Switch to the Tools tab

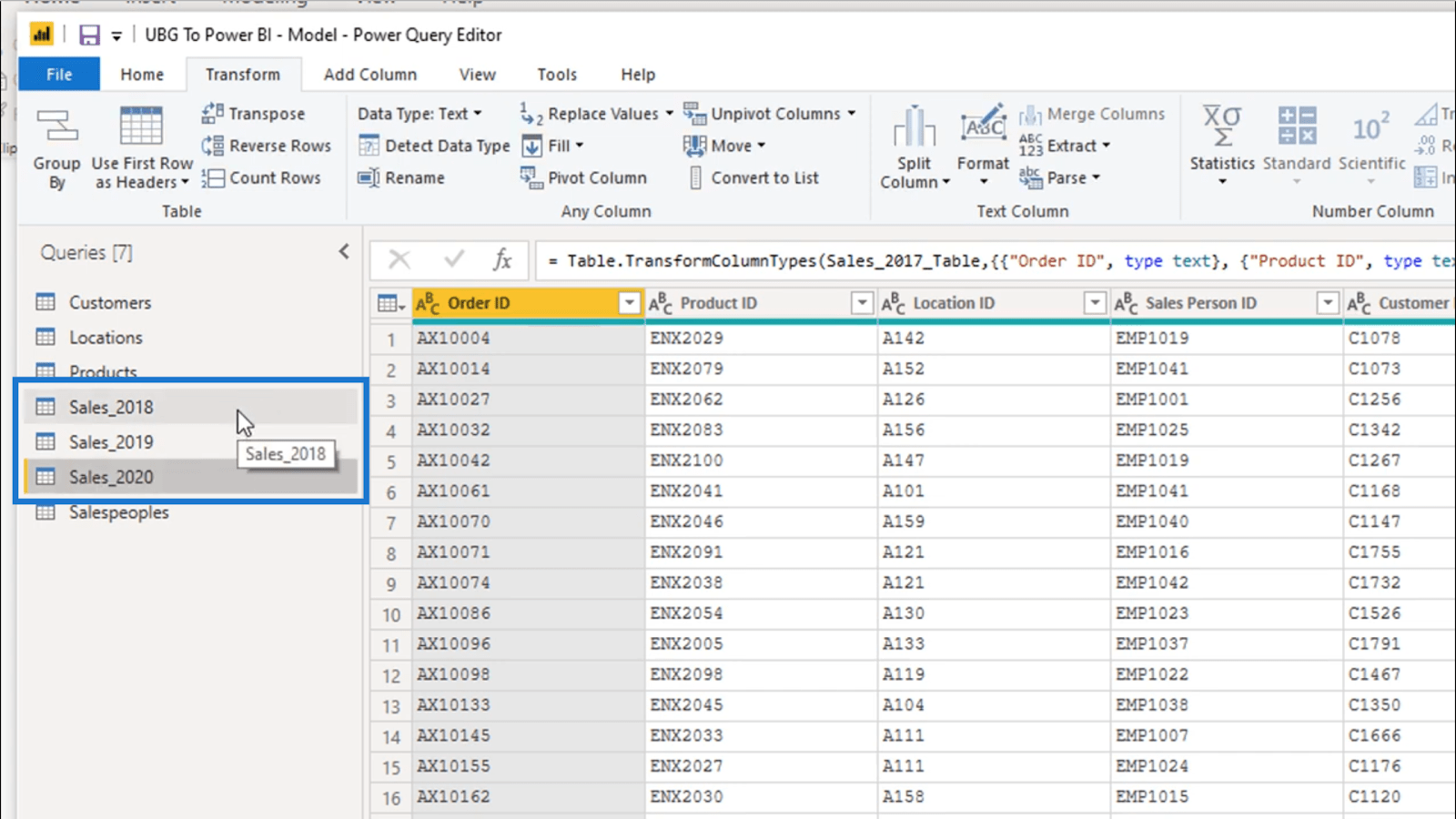coord(557,75)
